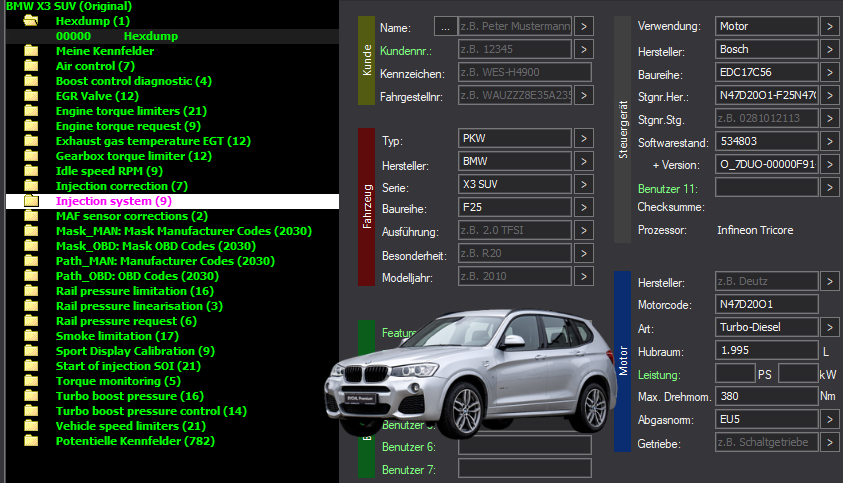Select Rail pressure limitation (16) folder
Screen dimensions: 843x483
pyautogui.click(x=134, y=292)
